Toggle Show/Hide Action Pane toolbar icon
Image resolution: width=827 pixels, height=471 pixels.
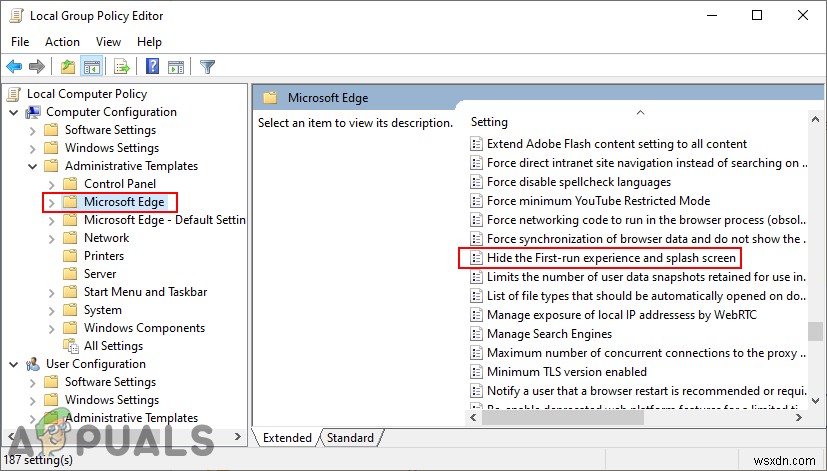(x=176, y=67)
